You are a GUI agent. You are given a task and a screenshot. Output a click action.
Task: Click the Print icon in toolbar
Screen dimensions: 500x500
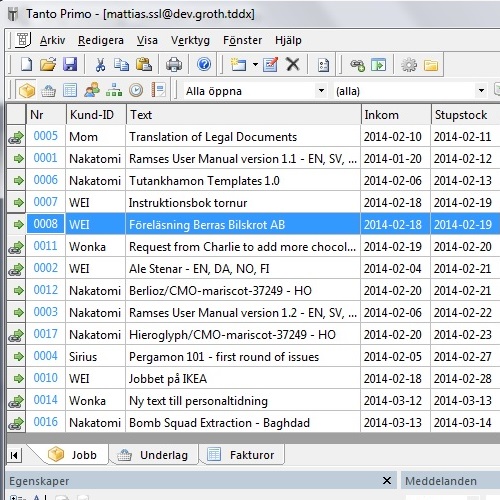coord(174,65)
